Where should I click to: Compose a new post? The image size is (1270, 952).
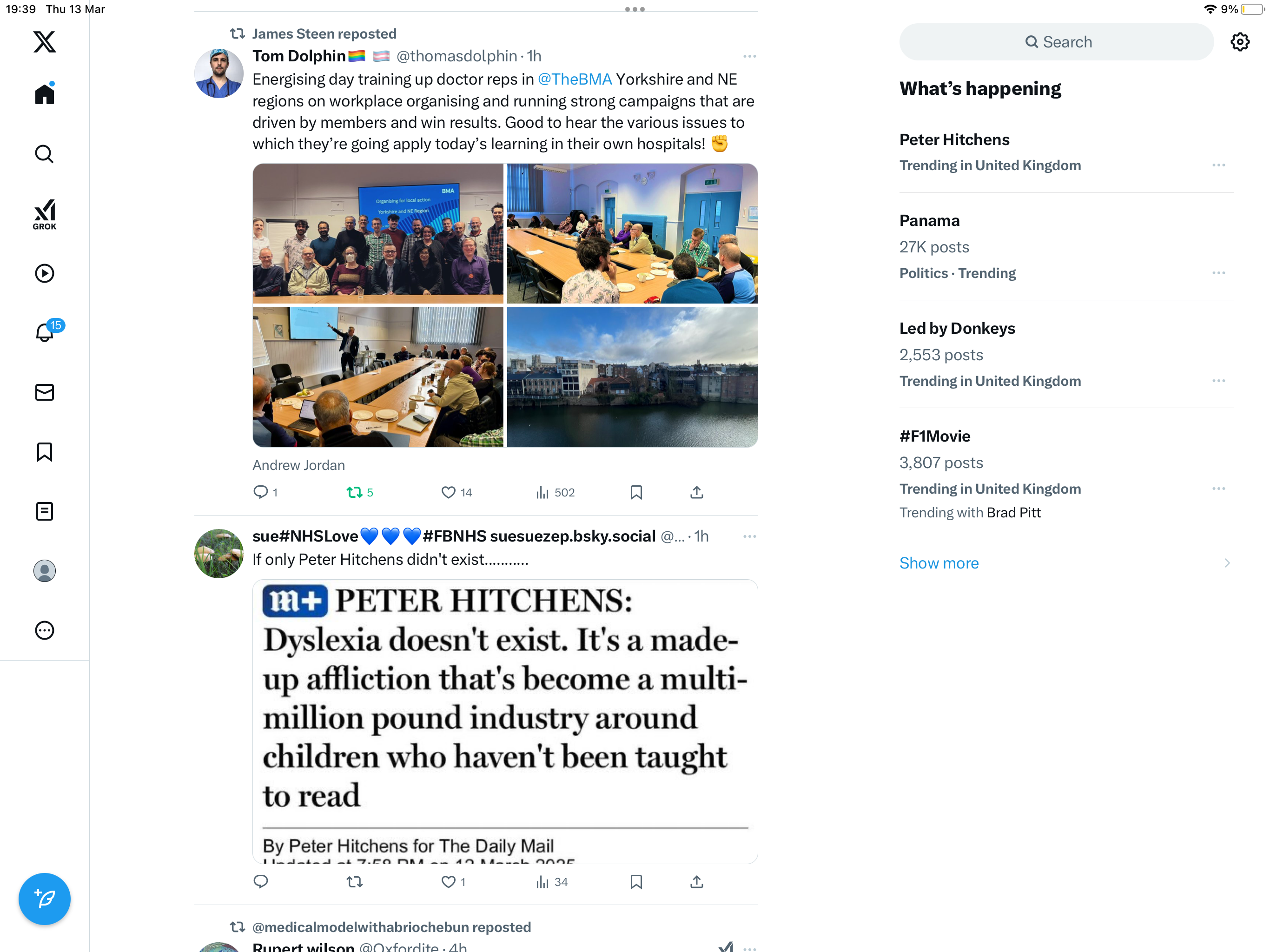pyautogui.click(x=44, y=899)
